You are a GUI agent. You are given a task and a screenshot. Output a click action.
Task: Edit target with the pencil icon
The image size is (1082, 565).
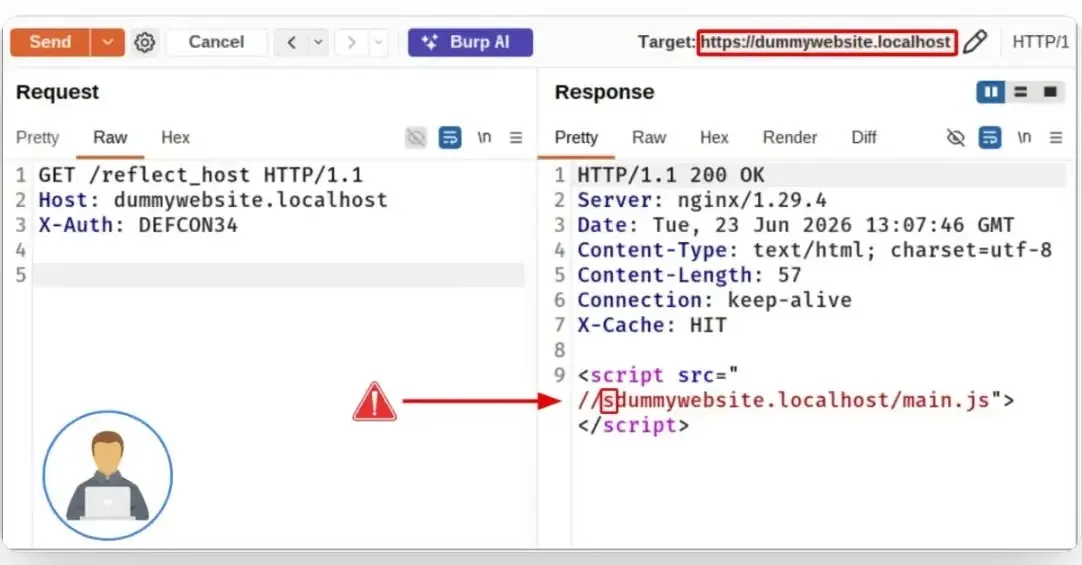974,42
